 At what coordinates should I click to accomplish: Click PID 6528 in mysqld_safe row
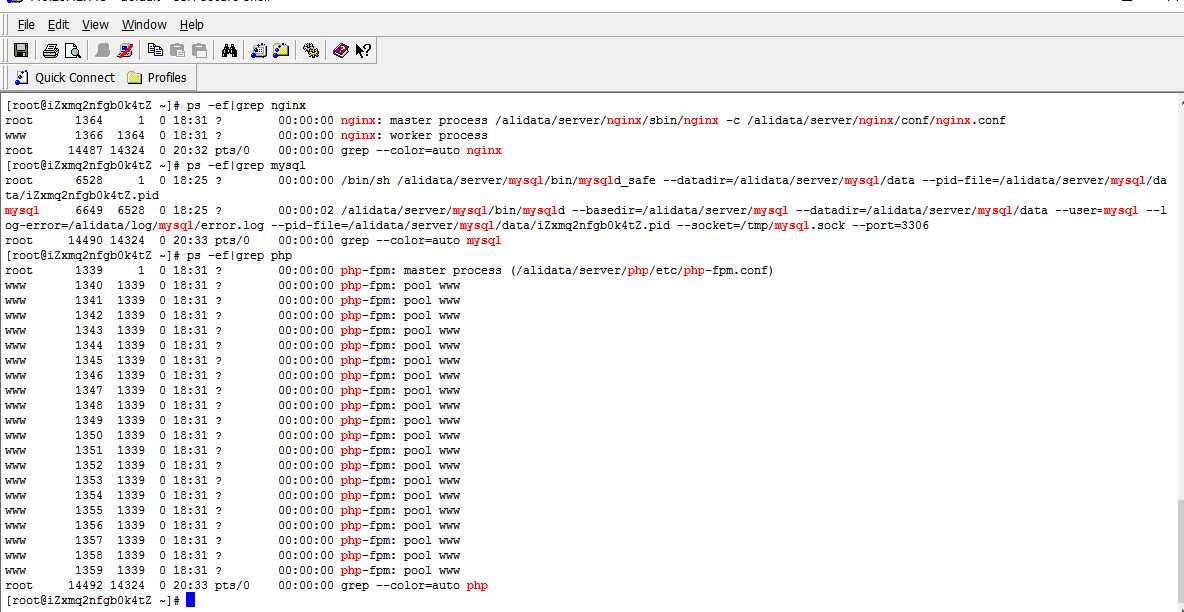tap(88, 181)
